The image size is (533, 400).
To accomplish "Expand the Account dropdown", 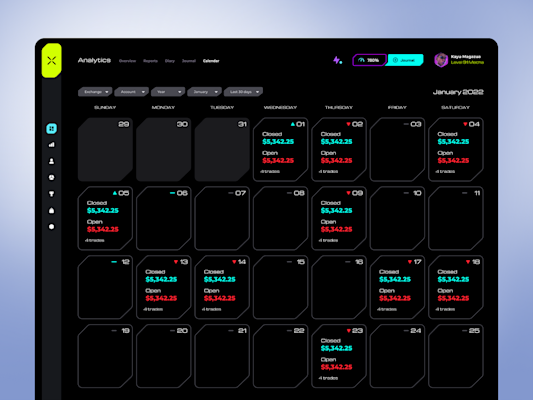I will click(132, 92).
